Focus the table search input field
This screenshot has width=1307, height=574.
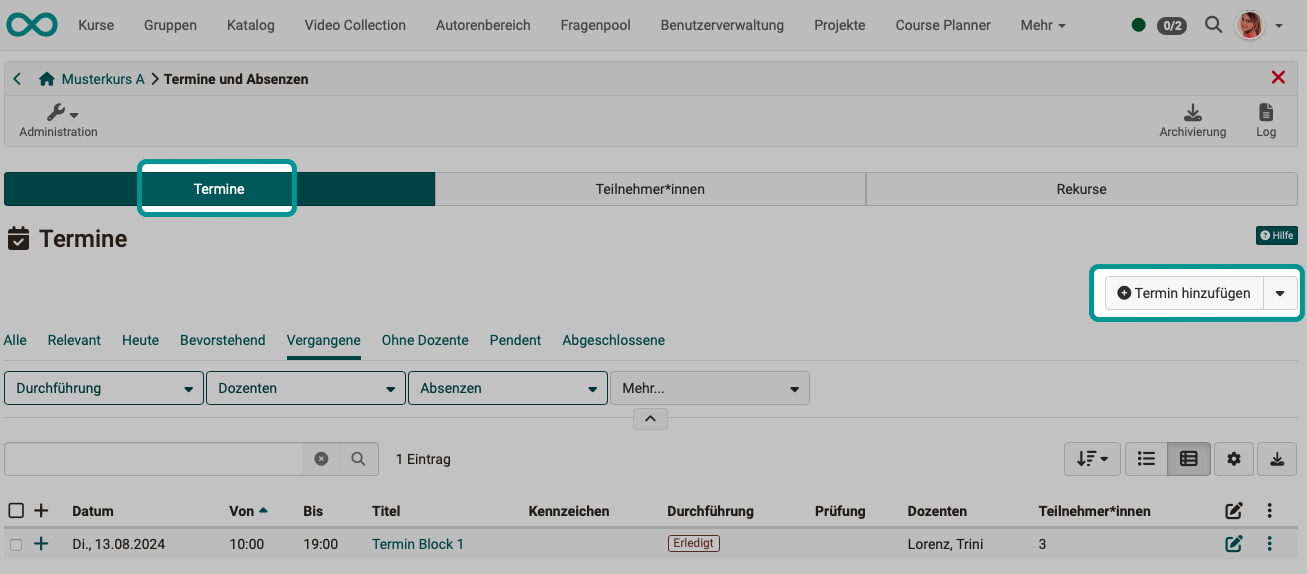(x=154, y=459)
